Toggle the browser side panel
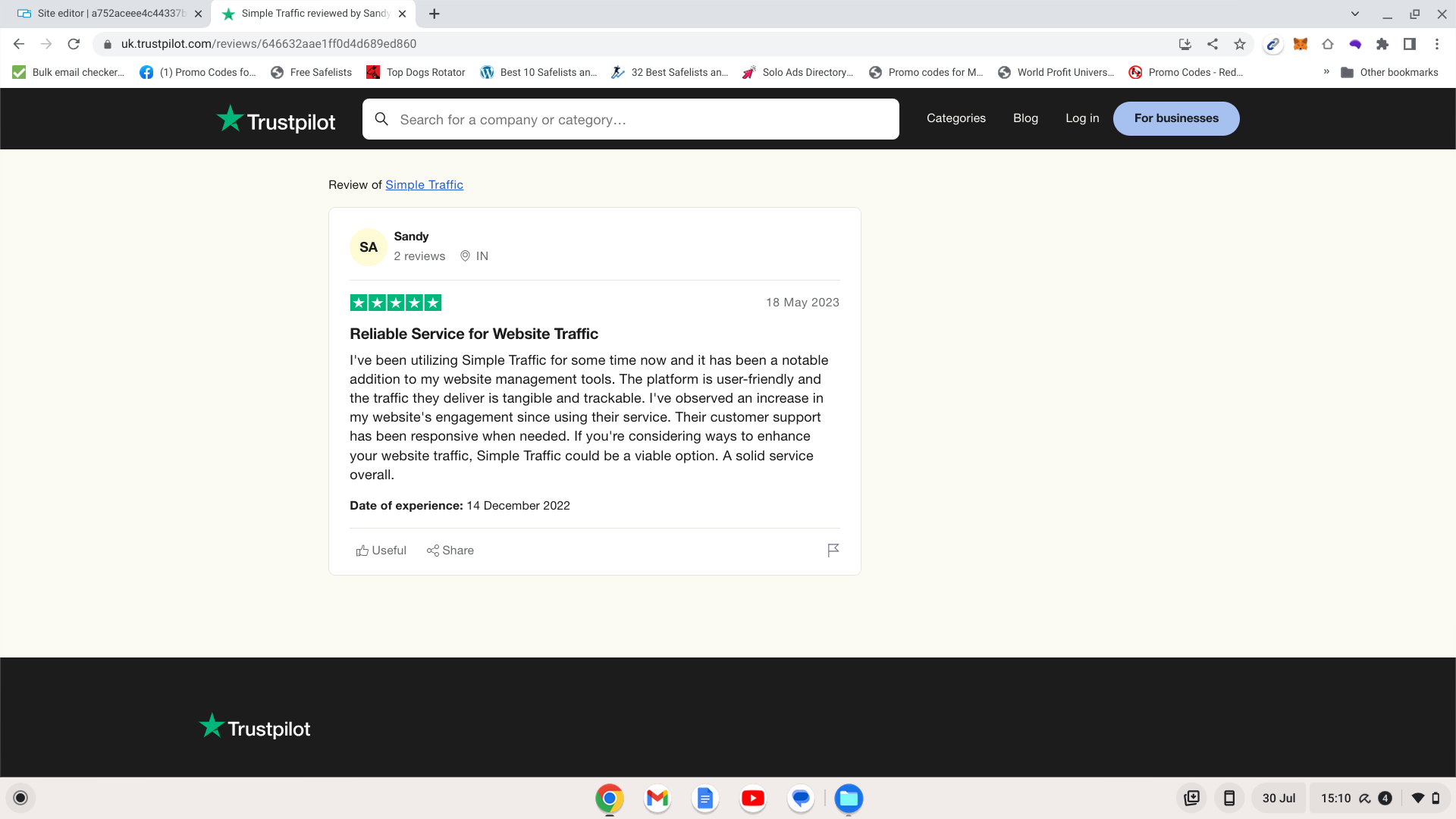The height and width of the screenshot is (819, 1456). tap(1410, 44)
